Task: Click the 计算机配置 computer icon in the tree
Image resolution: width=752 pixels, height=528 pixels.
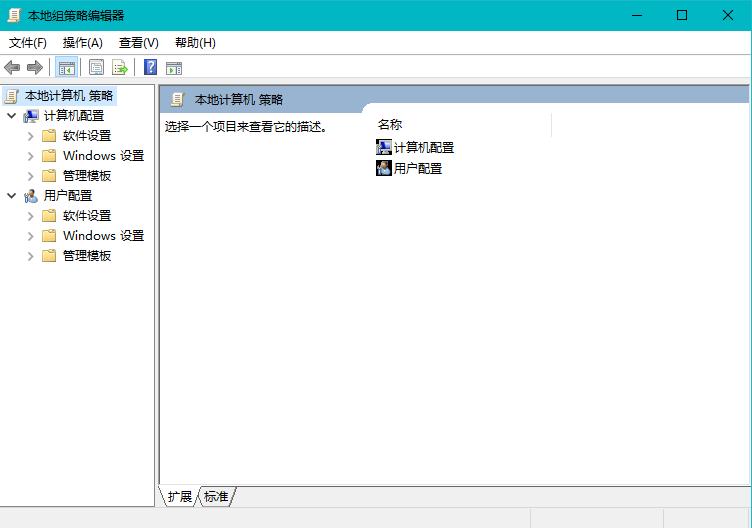Action: pos(31,116)
